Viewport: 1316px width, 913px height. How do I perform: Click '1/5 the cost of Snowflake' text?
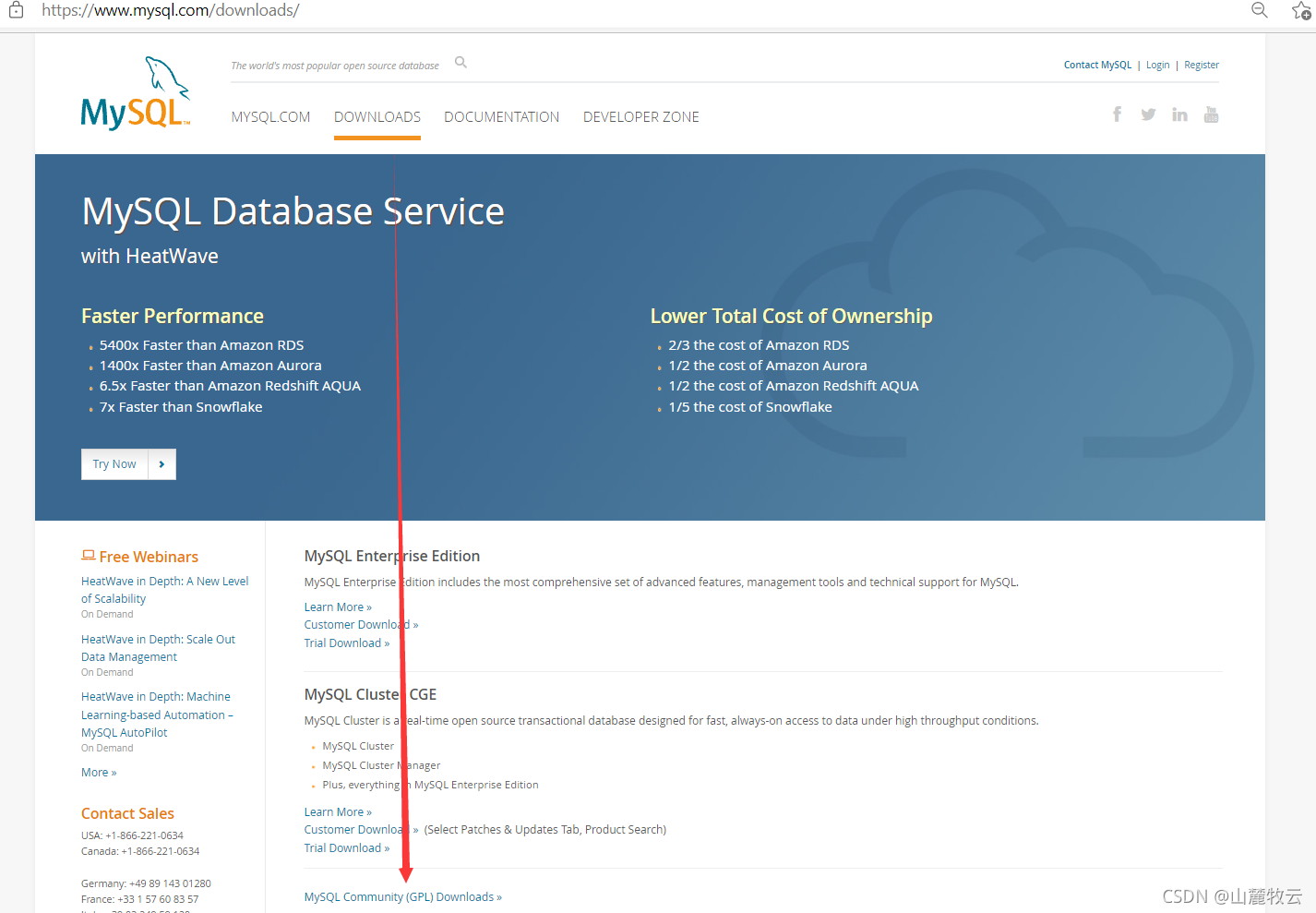(750, 407)
